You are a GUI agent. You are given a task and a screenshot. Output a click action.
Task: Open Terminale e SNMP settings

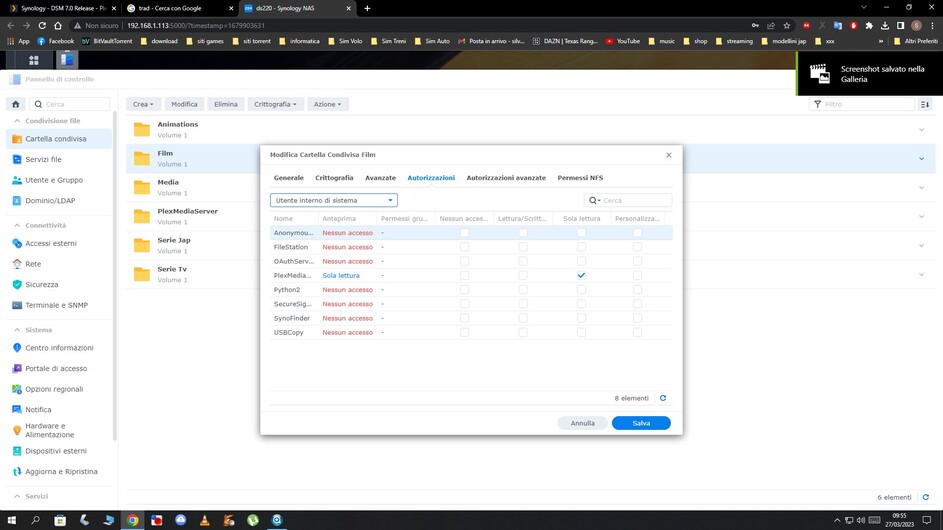(x=59, y=305)
